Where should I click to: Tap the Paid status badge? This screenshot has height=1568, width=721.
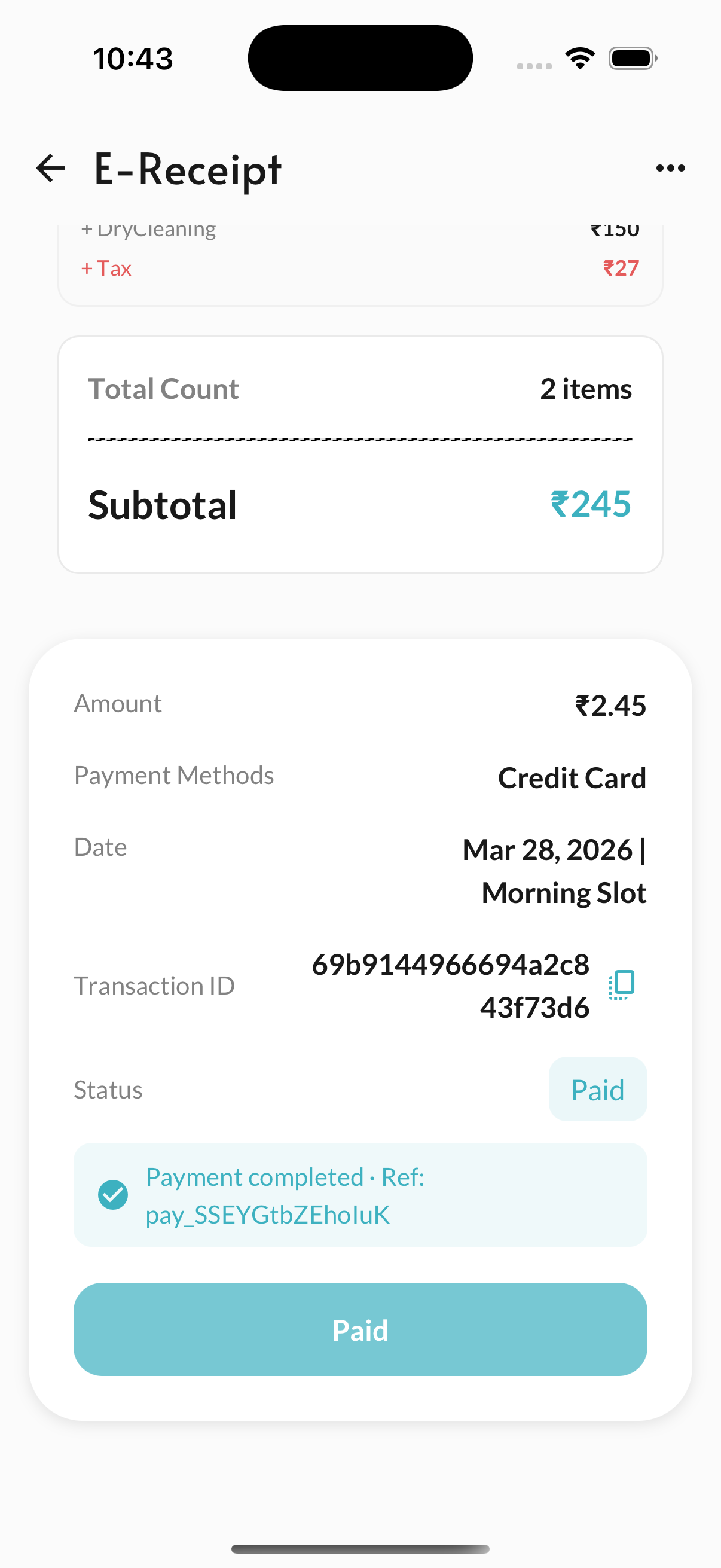597,1089
